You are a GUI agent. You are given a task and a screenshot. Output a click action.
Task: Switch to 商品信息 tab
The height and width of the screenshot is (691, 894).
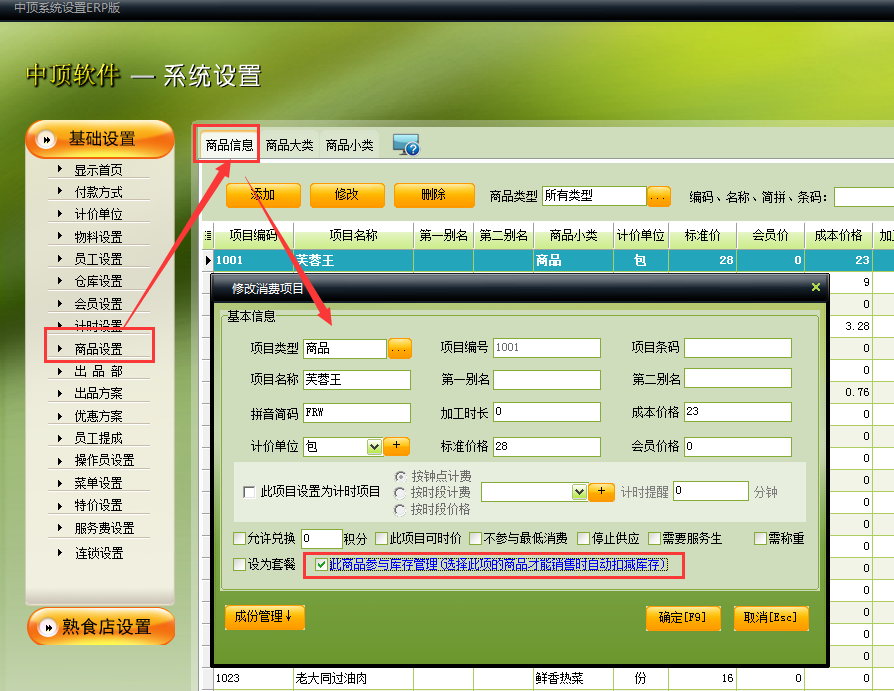[x=229, y=145]
